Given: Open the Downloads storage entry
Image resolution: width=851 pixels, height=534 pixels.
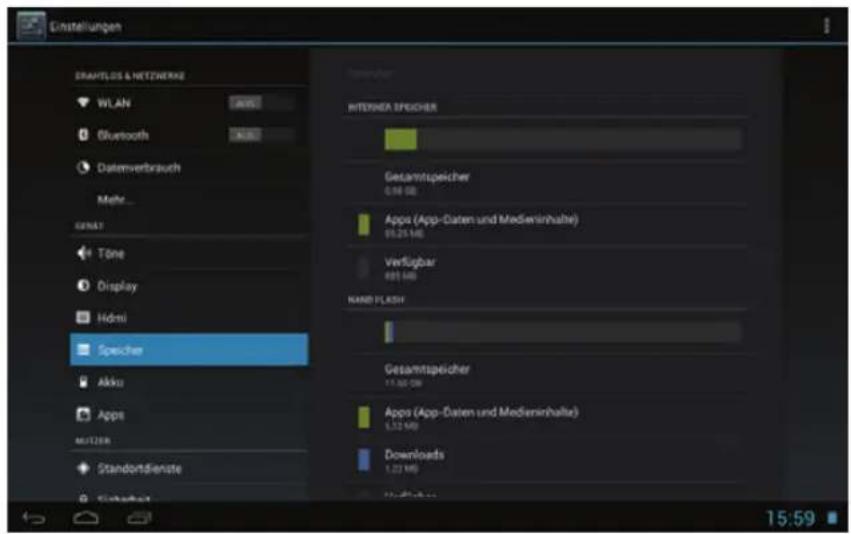Looking at the screenshot, I should click(546, 461).
